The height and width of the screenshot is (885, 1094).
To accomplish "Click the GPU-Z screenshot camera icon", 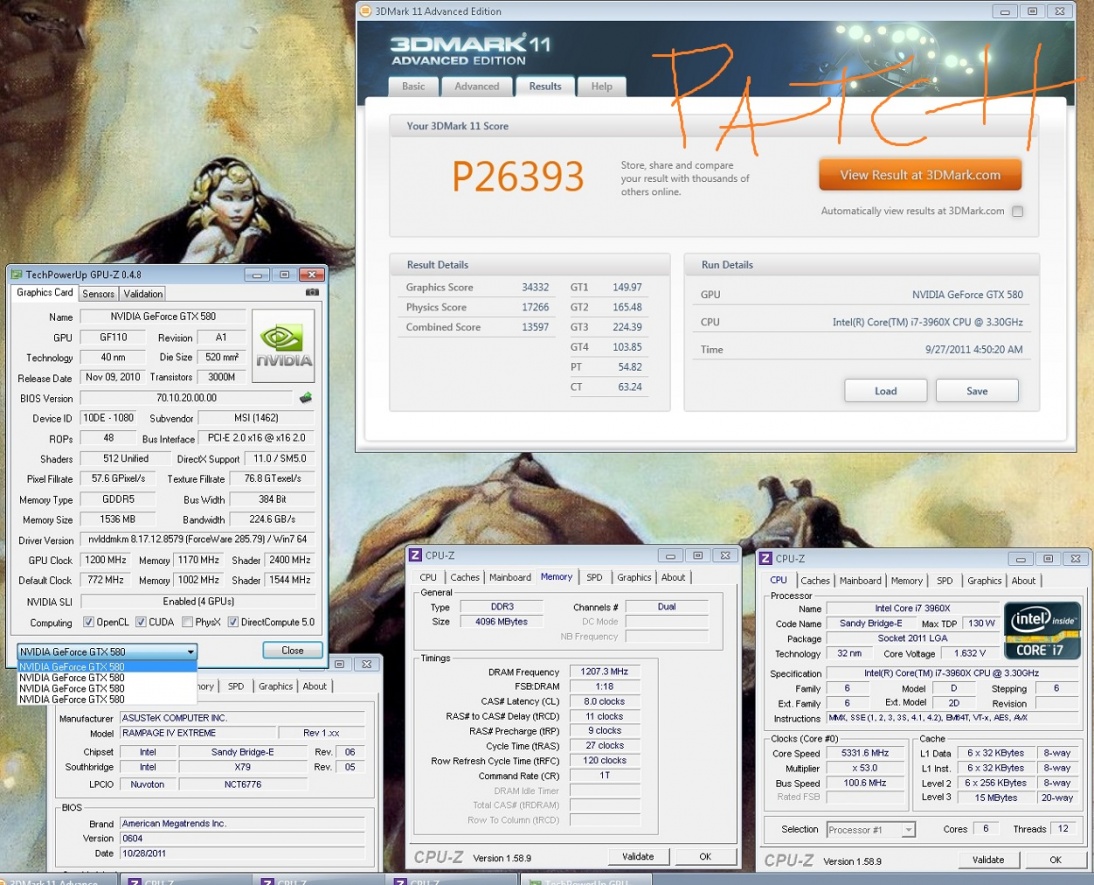I will (312, 293).
